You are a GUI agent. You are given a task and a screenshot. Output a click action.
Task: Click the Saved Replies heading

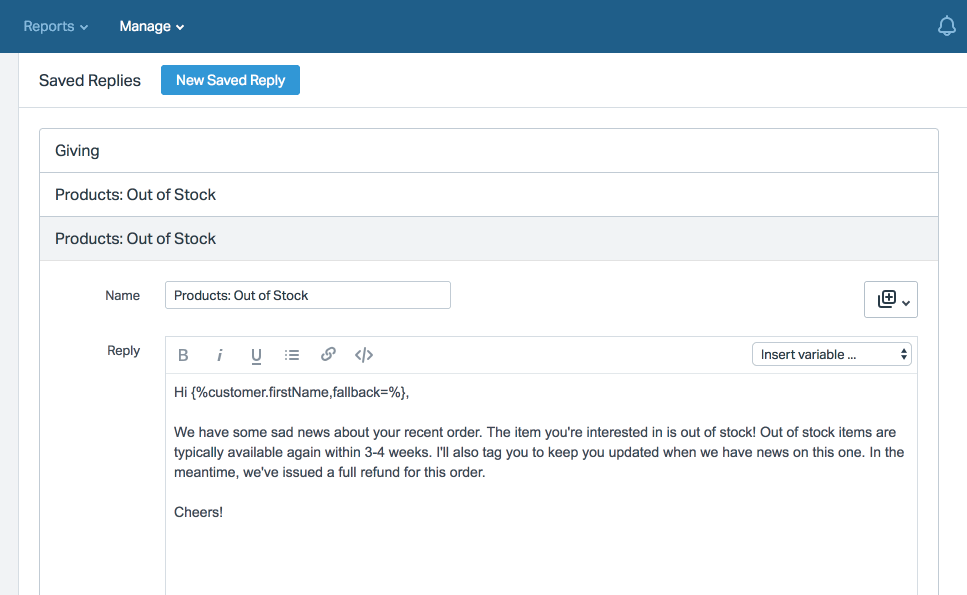[x=90, y=81]
